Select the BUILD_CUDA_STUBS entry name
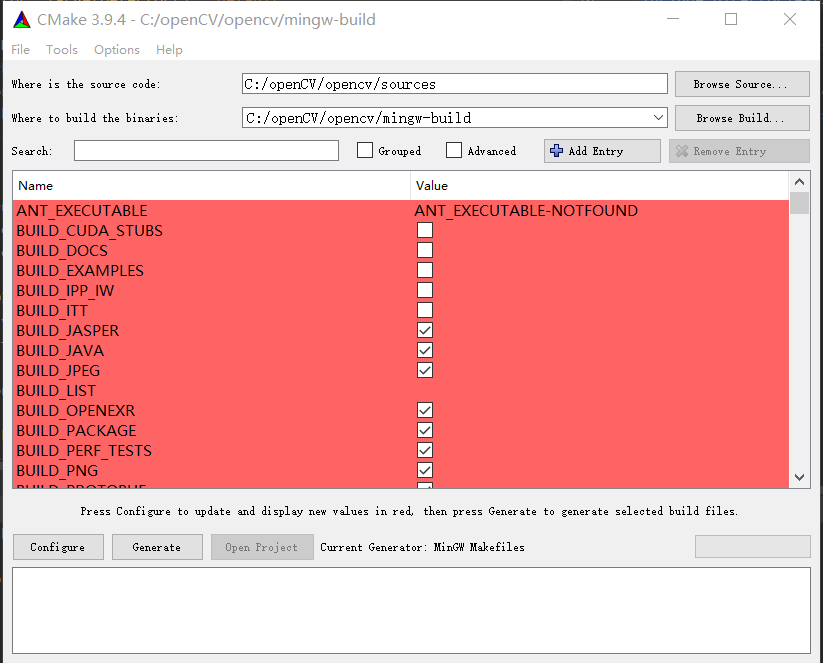The width and height of the screenshot is (823, 663). 90,230
